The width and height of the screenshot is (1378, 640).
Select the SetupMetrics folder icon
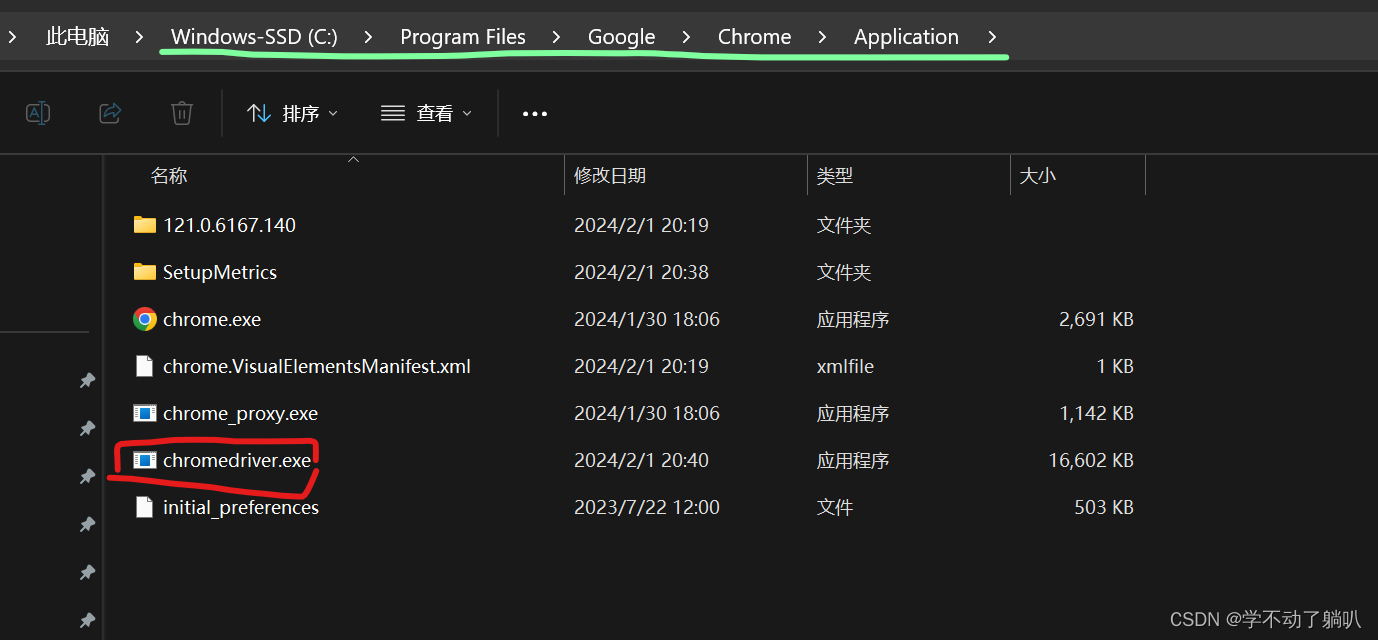(145, 272)
